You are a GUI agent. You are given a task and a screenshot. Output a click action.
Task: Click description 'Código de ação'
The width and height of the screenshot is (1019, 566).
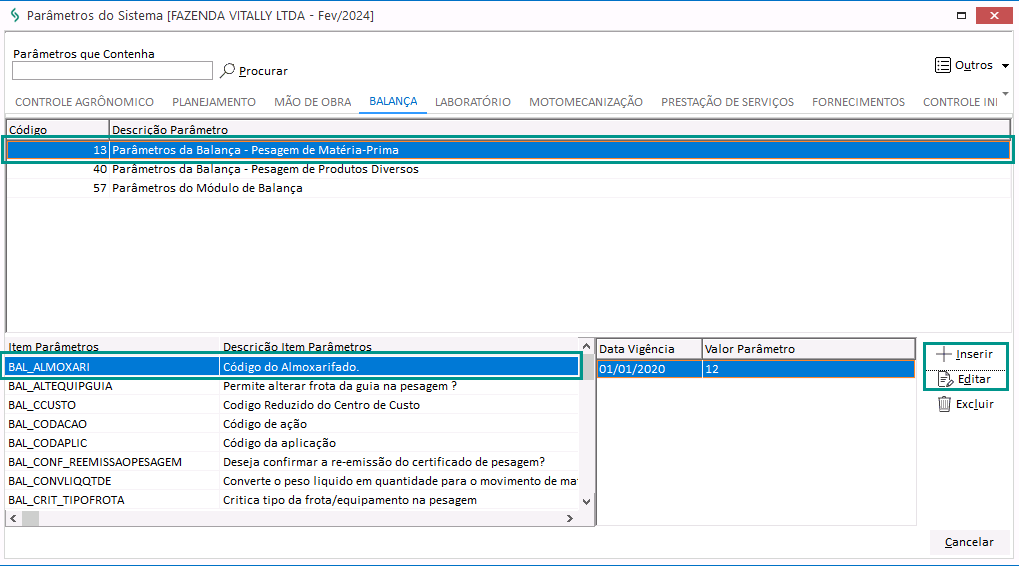coord(265,424)
